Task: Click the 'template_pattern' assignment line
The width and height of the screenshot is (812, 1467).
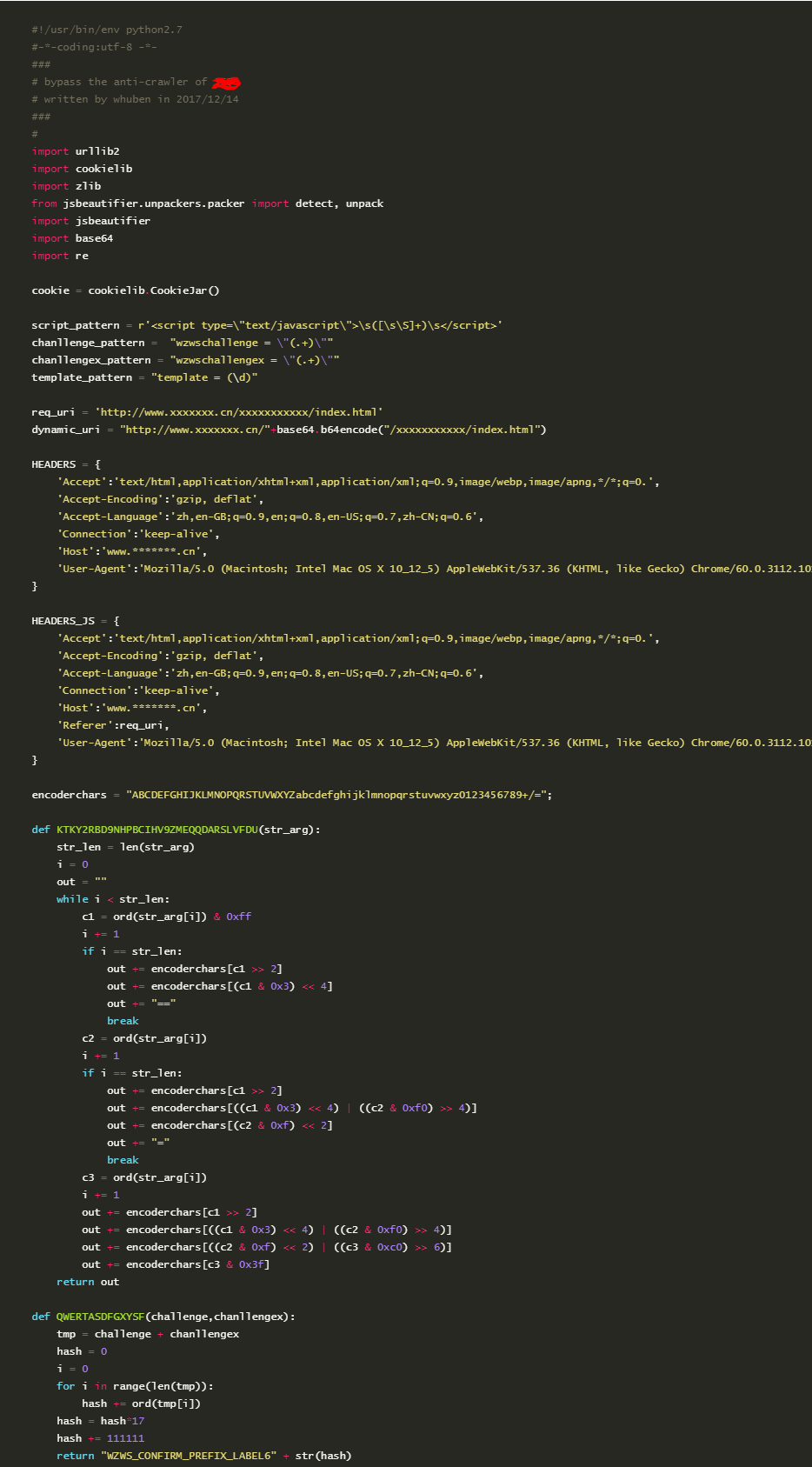Action: (145, 377)
